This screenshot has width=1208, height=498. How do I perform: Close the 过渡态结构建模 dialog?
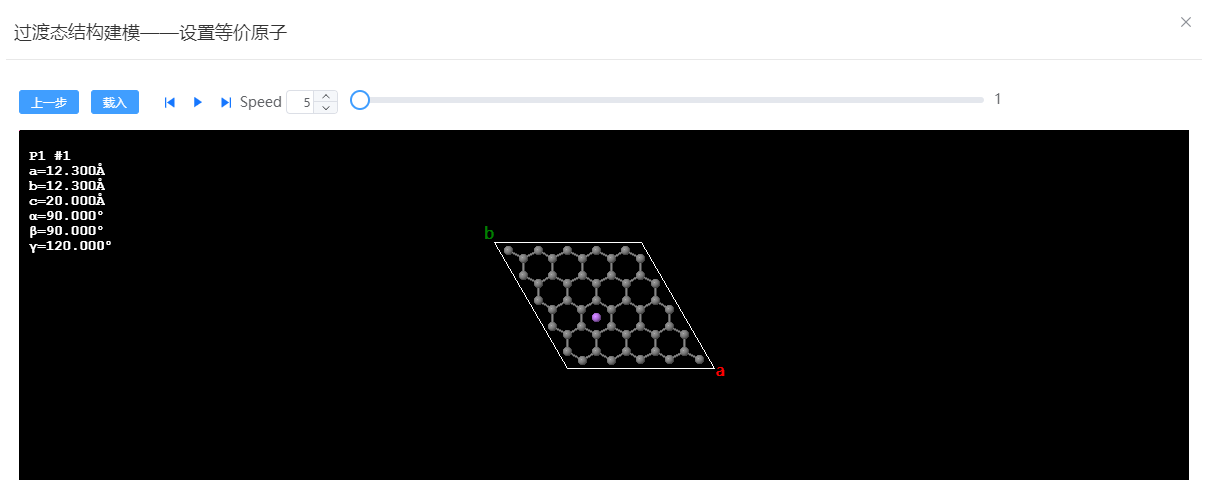pos(1186,22)
